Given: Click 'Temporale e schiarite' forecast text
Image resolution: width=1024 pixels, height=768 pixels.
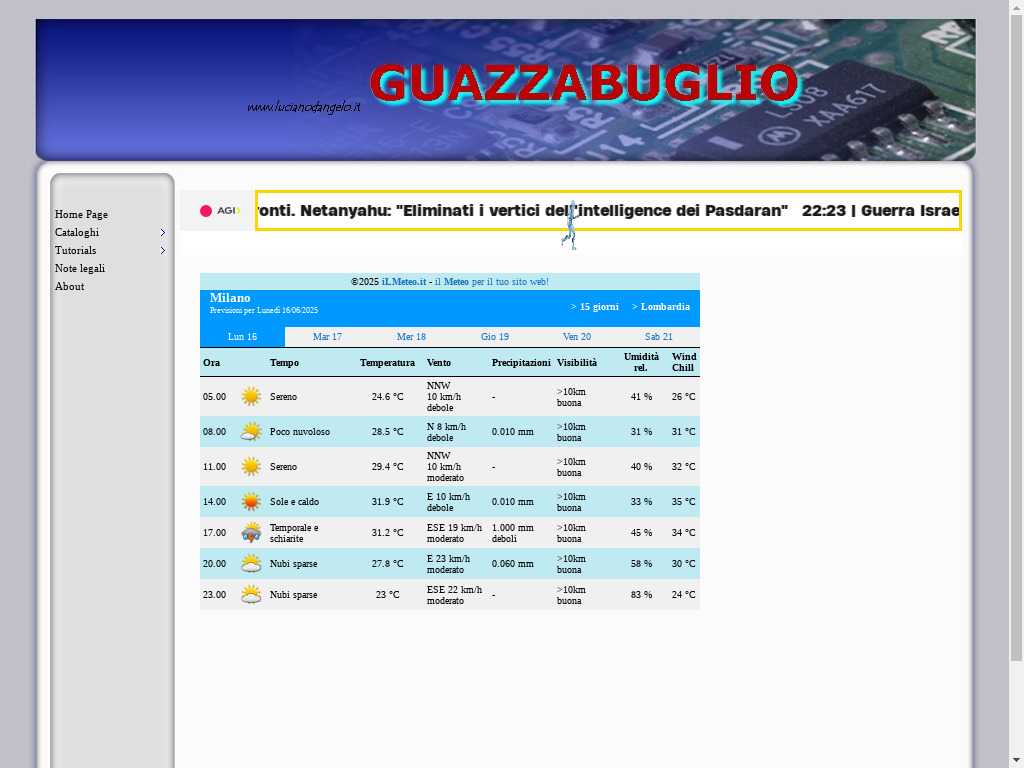Looking at the screenshot, I should click(294, 534).
